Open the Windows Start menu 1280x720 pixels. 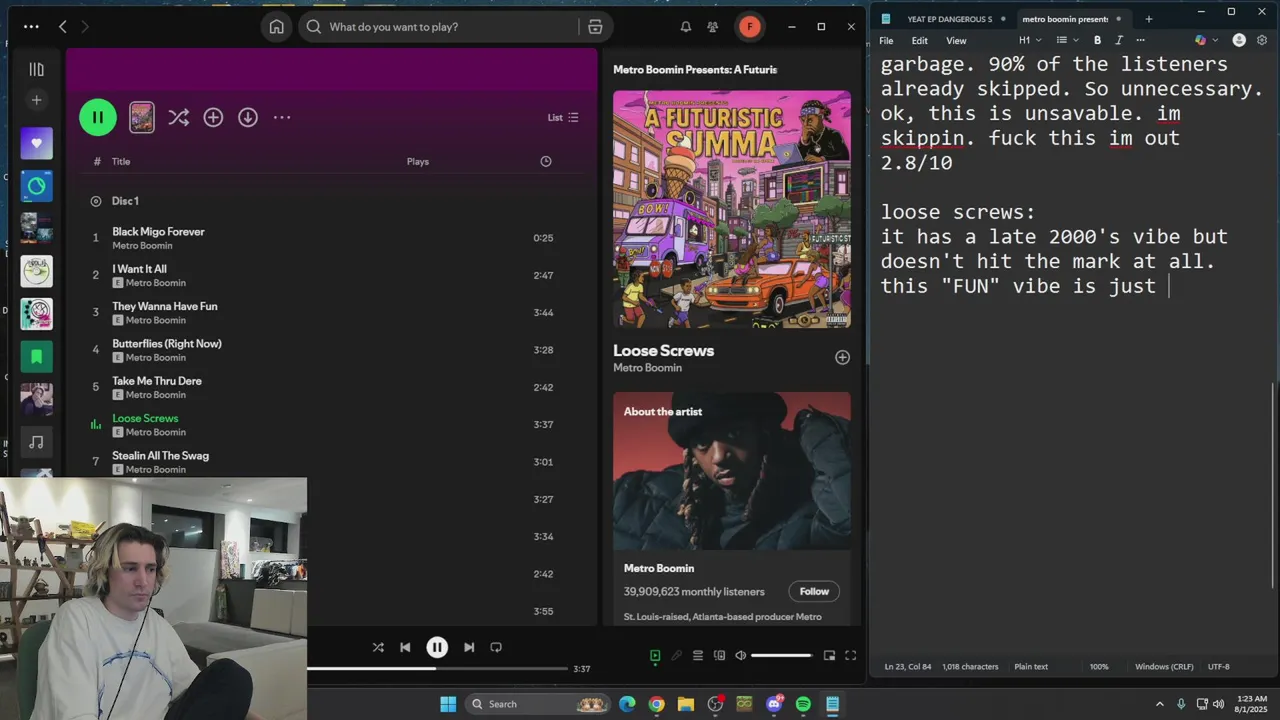tap(448, 704)
